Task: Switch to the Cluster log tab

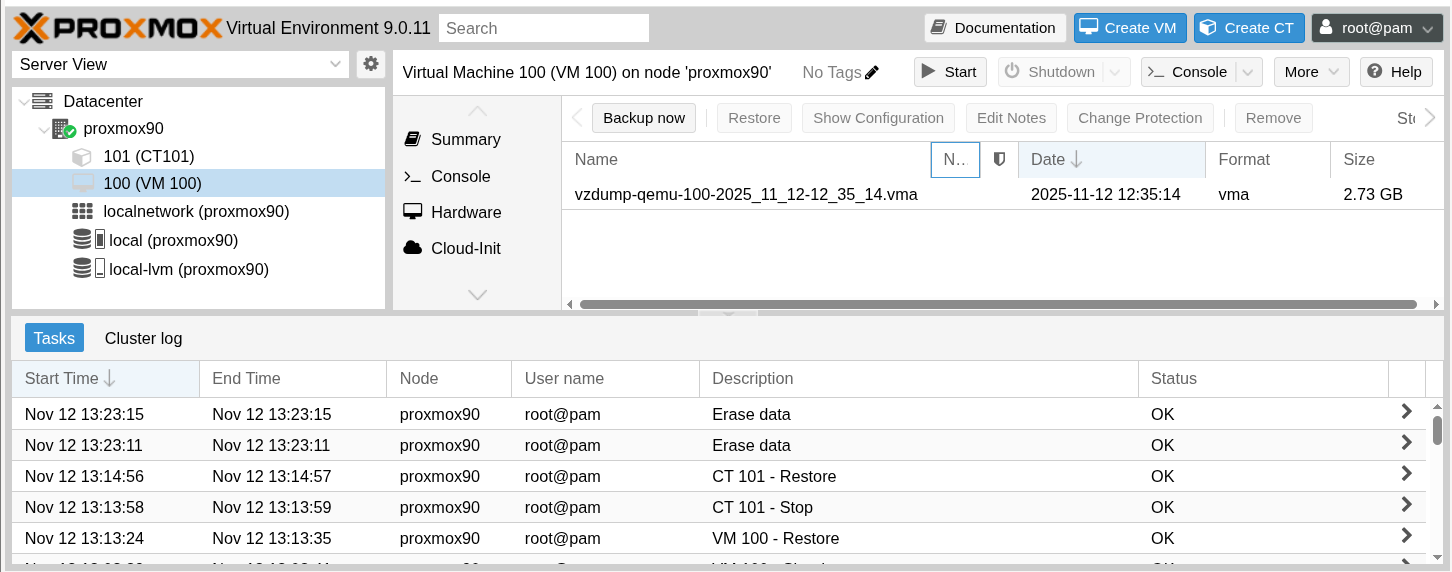Action: pyautogui.click(x=143, y=338)
